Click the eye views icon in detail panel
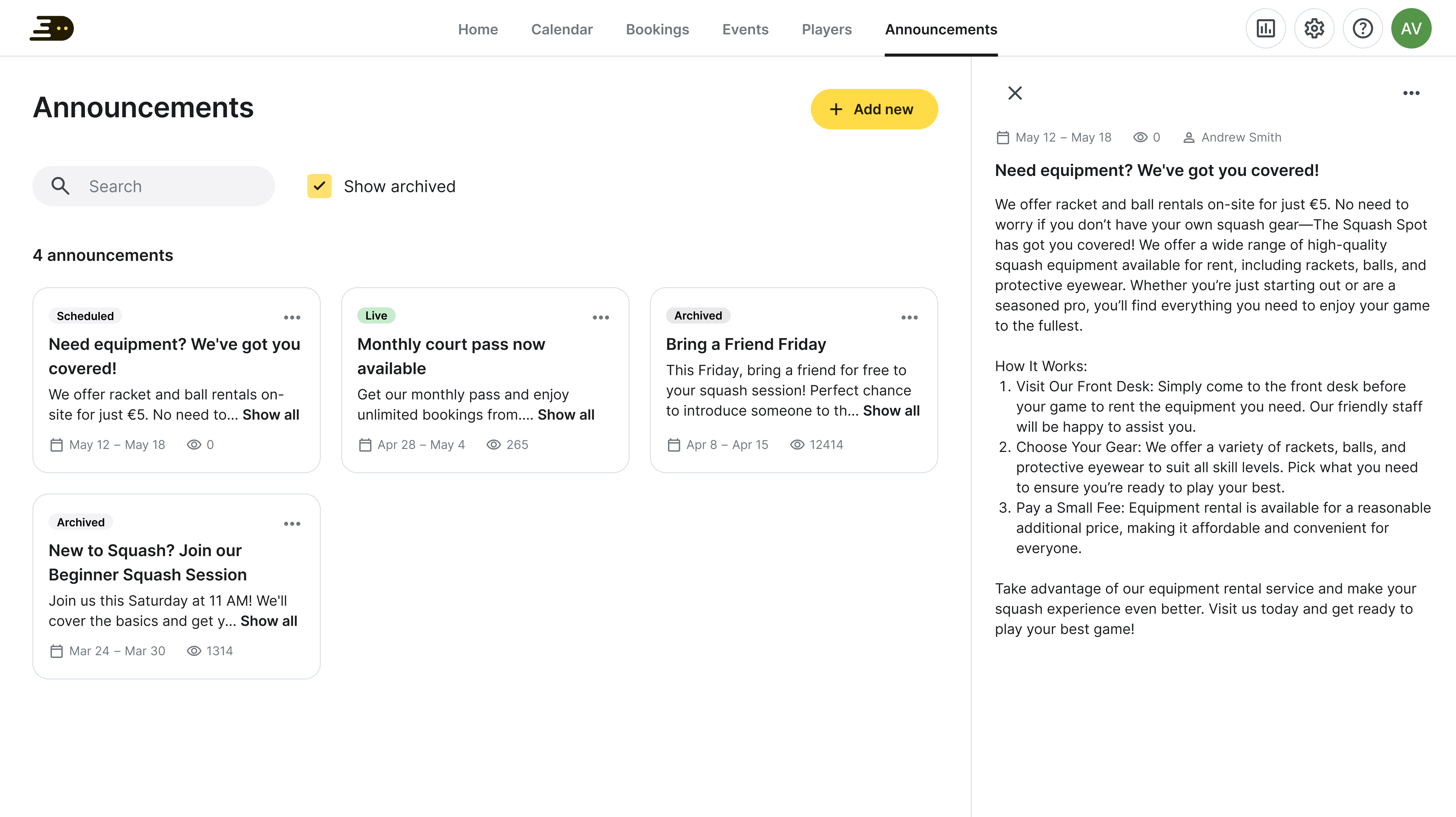Image resolution: width=1456 pixels, height=817 pixels. click(1141, 138)
